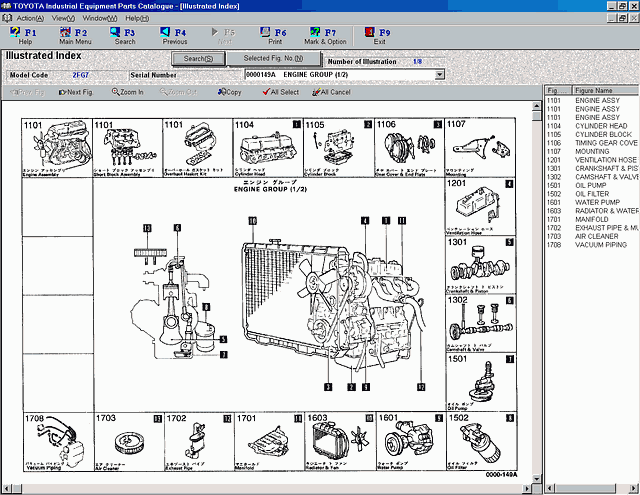
Task: Click the Figure Name column header
Action: click(x=606, y=91)
